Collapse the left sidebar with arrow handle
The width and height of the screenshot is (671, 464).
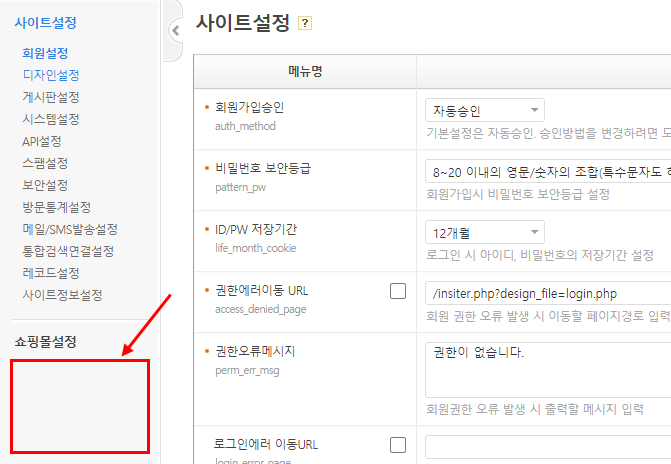click(175, 30)
